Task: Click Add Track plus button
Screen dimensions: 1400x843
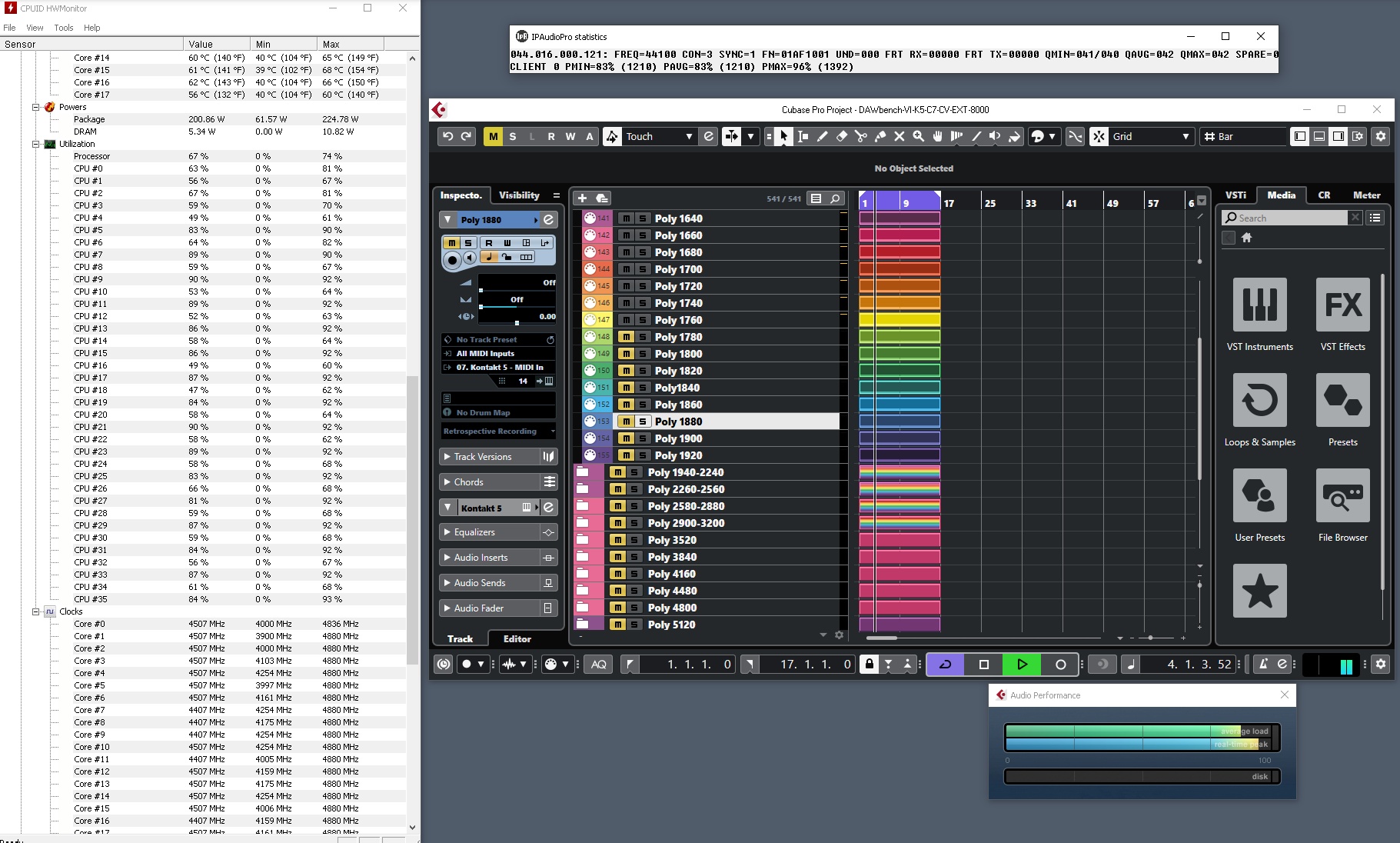Action: 582,198
